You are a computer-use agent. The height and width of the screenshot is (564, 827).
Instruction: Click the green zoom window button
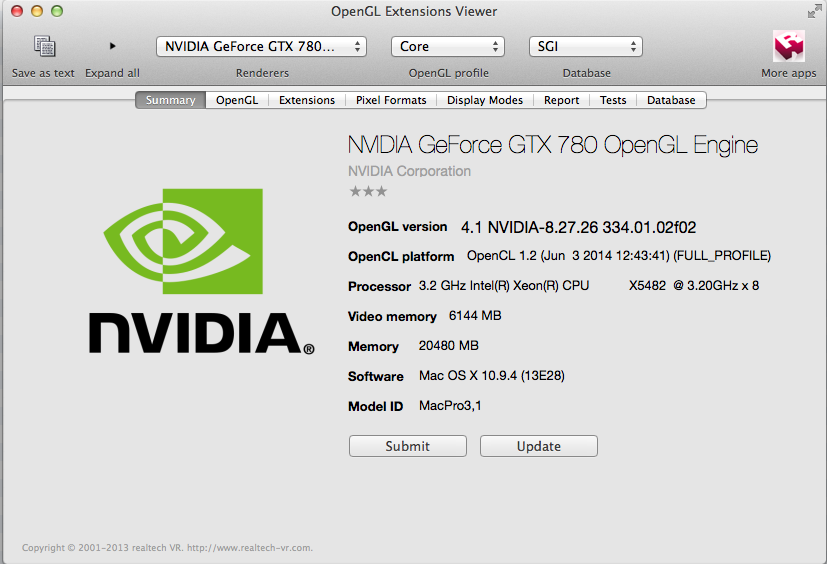57,11
